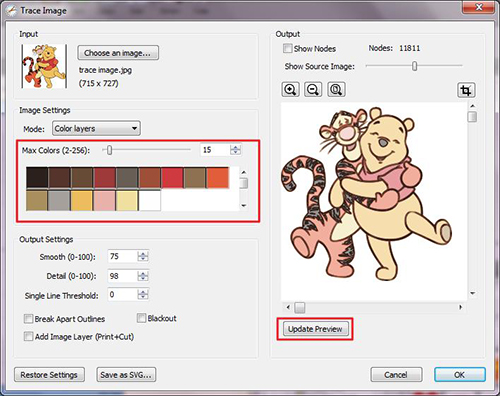
Task: Click the color palette scroll down arrow
Action: [244, 206]
